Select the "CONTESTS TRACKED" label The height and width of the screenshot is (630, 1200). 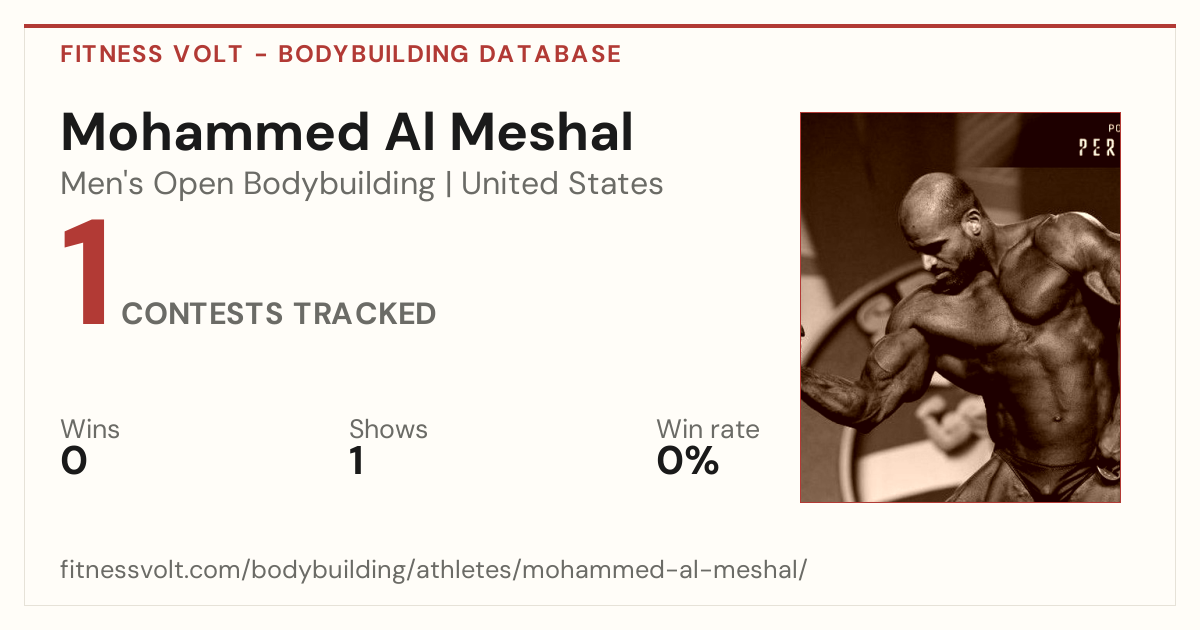[x=279, y=314]
